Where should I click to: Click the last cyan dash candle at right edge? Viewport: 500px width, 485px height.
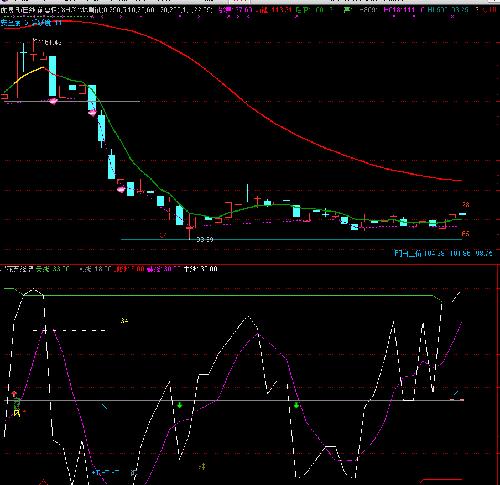pos(463,214)
